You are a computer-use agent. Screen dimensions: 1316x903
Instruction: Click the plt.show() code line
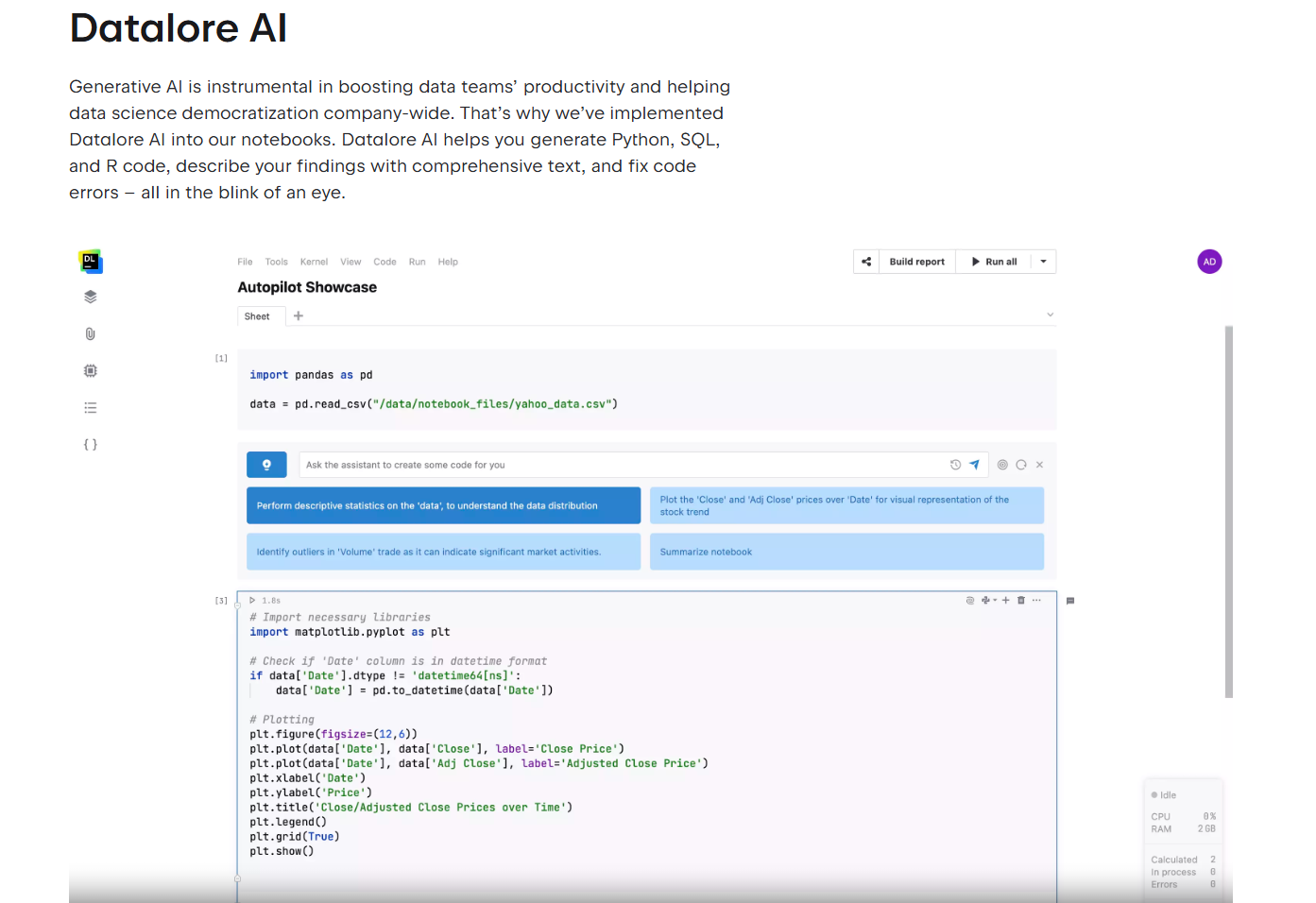282,851
